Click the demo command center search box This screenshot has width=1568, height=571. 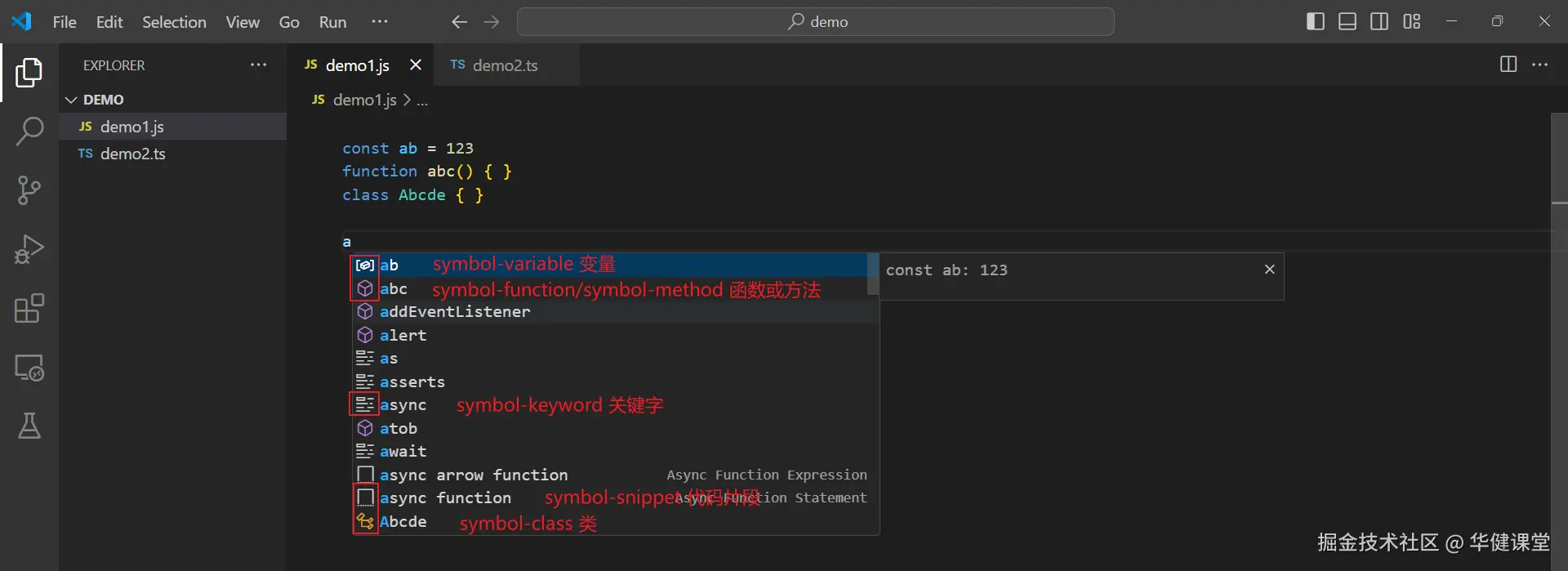(x=816, y=22)
